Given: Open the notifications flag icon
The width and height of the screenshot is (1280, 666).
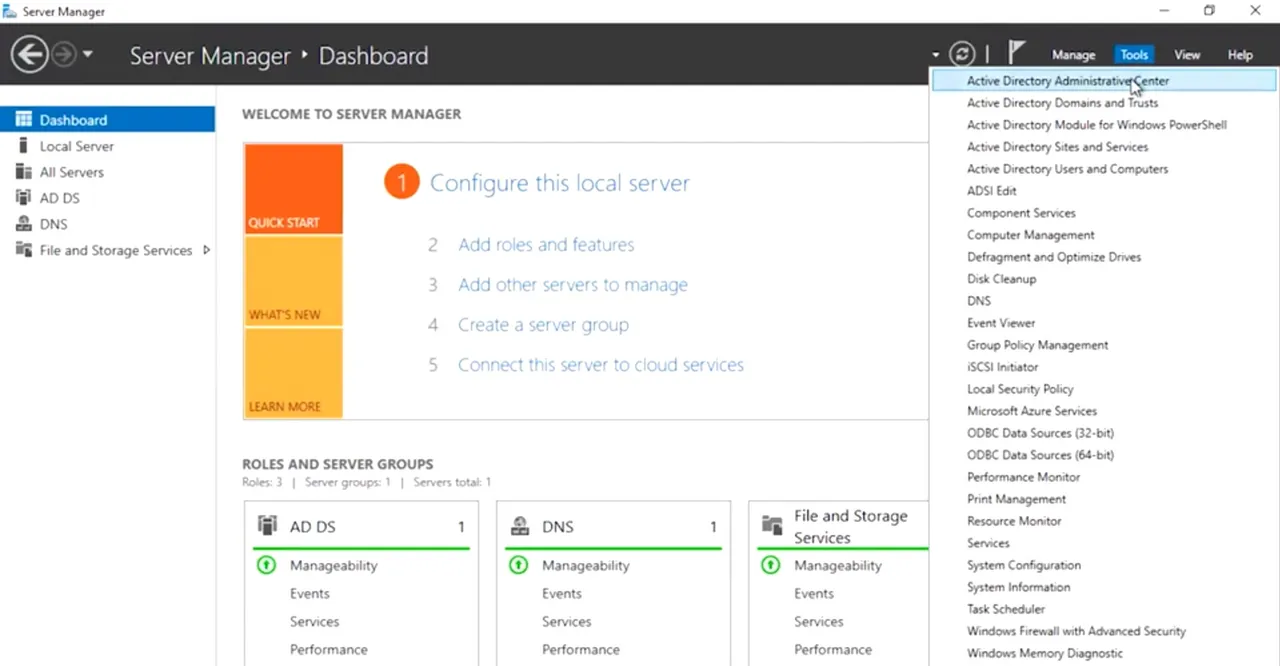Looking at the screenshot, I should point(1016,51).
